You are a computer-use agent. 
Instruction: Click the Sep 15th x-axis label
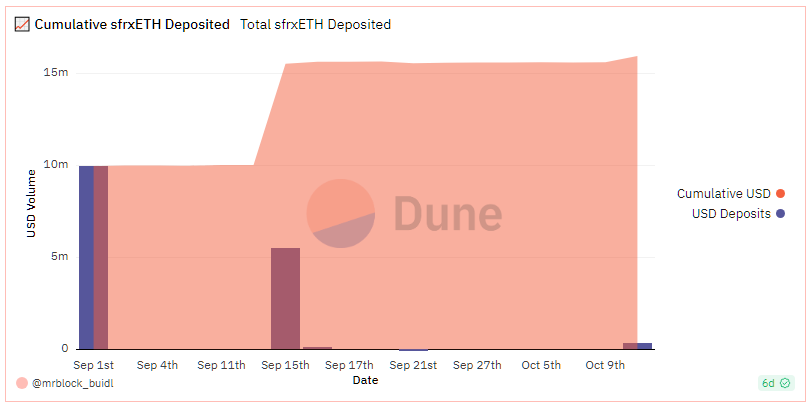point(285,365)
